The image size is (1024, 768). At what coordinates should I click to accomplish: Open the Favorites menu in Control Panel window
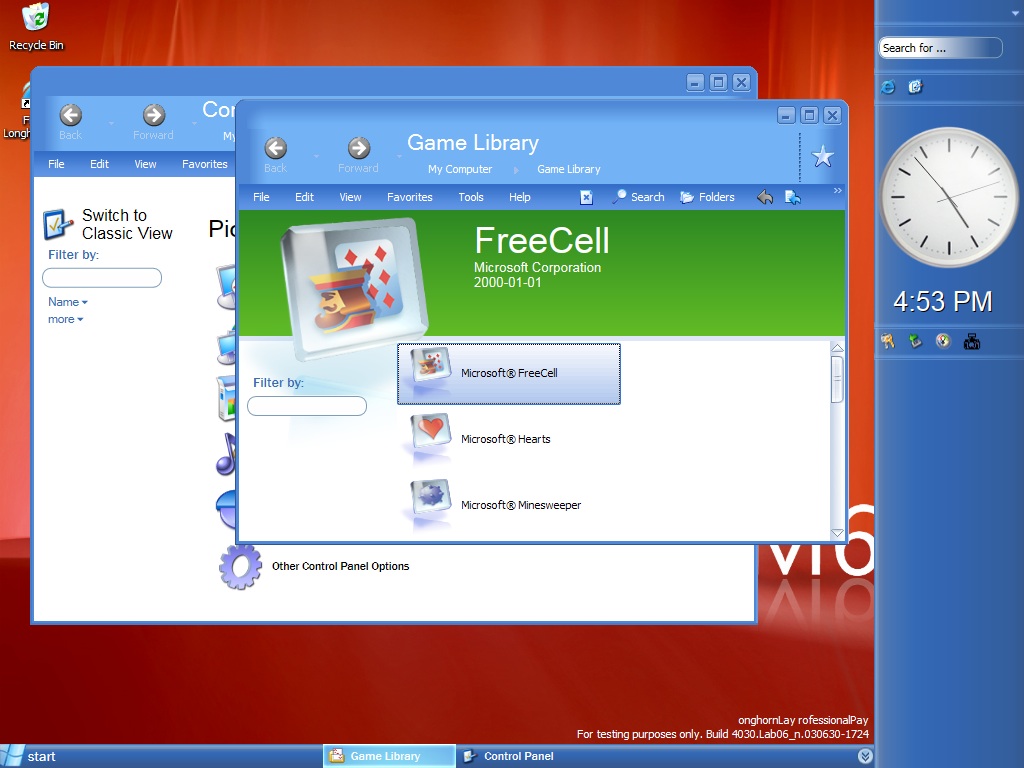click(x=204, y=164)
